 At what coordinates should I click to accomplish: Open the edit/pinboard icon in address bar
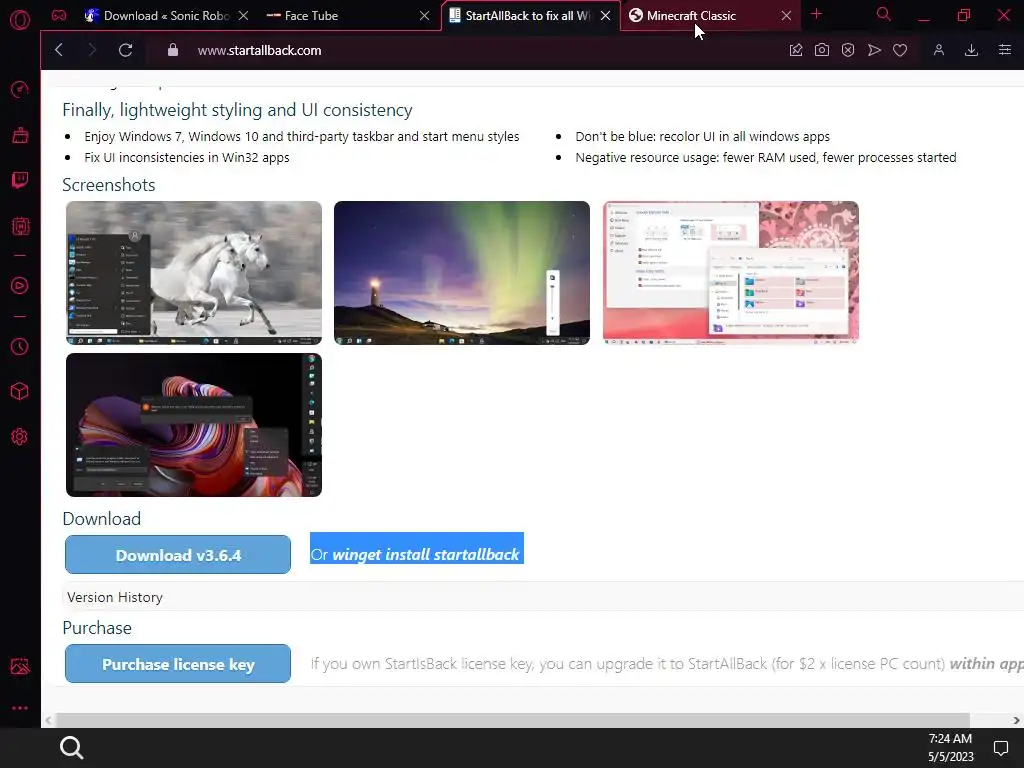click(x=795, y=50)
